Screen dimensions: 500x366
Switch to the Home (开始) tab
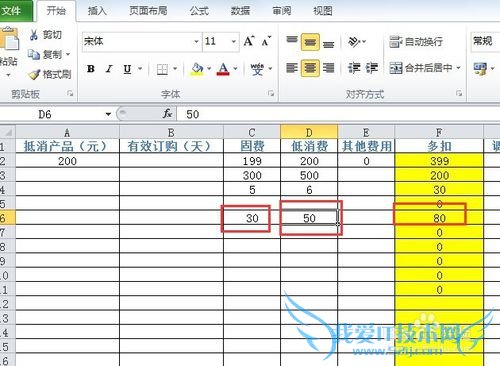pos(56,11)
